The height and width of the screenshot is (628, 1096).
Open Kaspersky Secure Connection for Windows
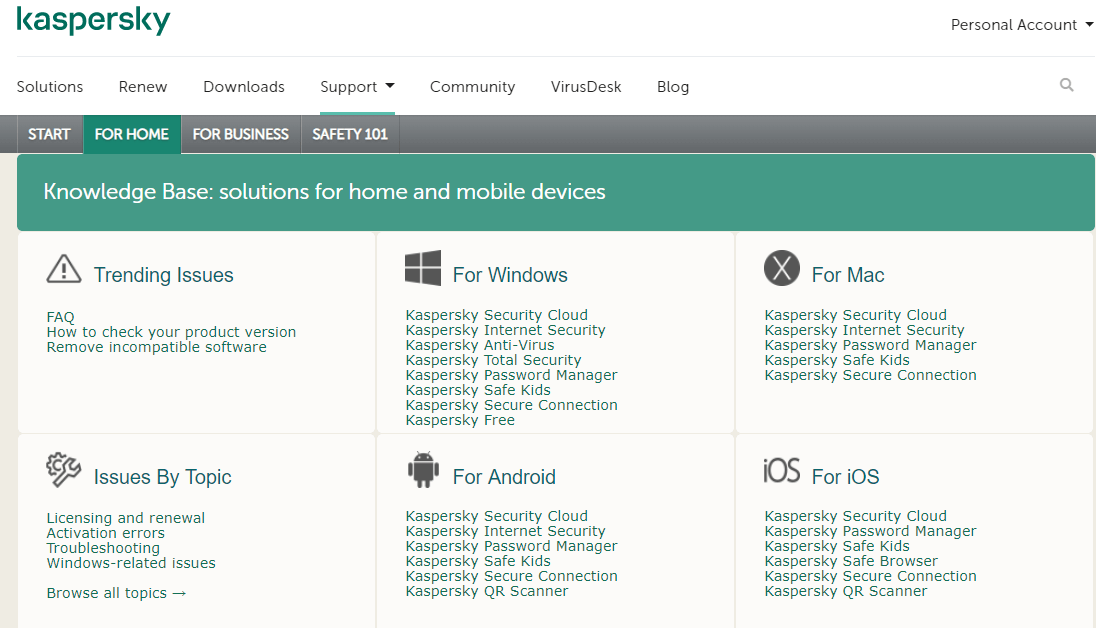[x=512, y=405]
